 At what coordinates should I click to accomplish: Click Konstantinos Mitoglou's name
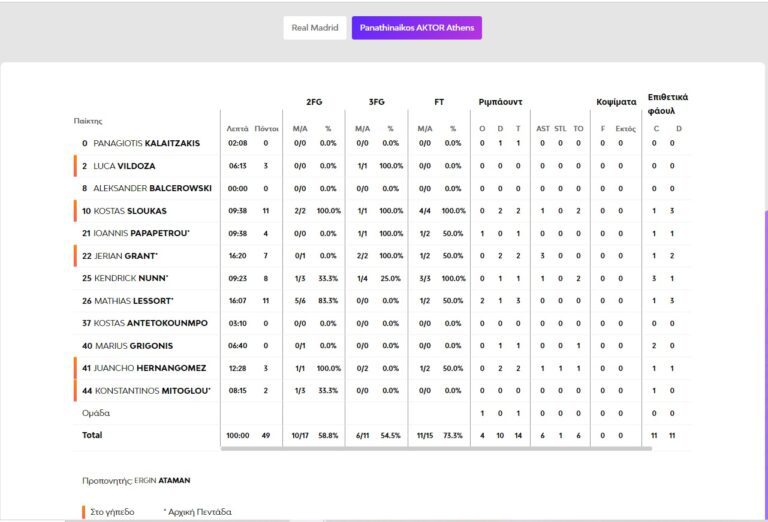[151, 391]
